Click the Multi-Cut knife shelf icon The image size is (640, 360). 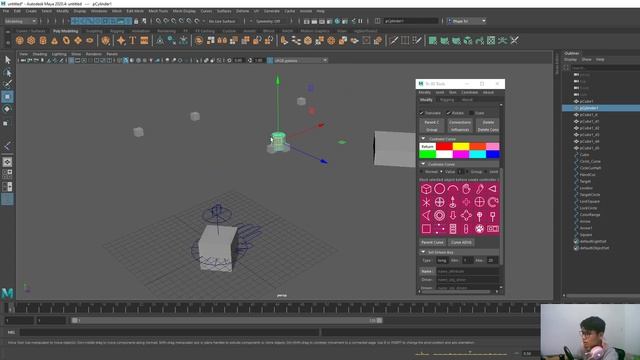coord(393,40)
